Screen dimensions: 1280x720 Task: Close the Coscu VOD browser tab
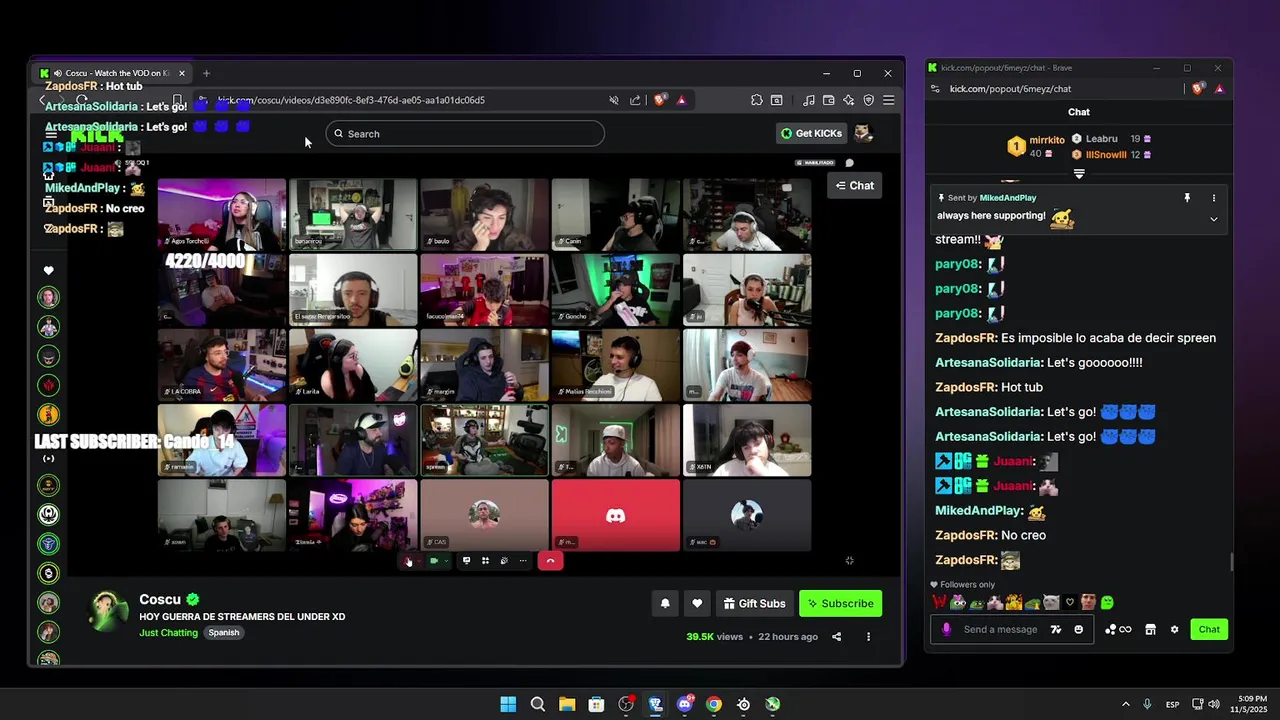pos(181,73)
